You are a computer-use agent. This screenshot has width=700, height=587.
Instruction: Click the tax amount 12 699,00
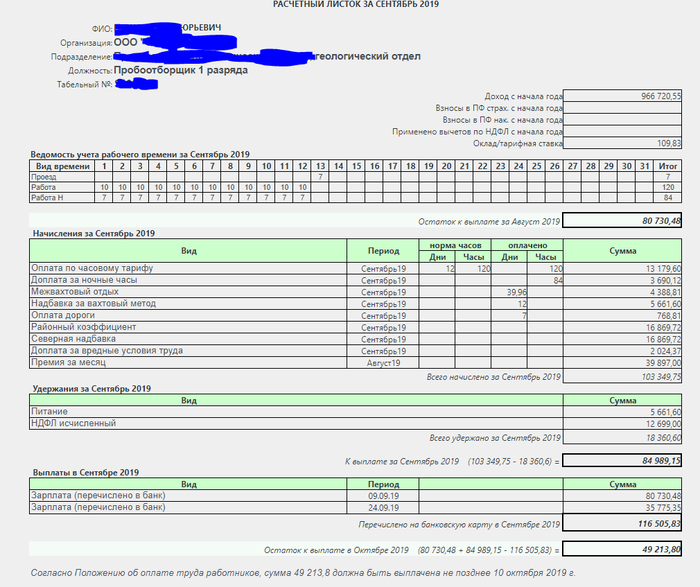(x=663, y=424)
